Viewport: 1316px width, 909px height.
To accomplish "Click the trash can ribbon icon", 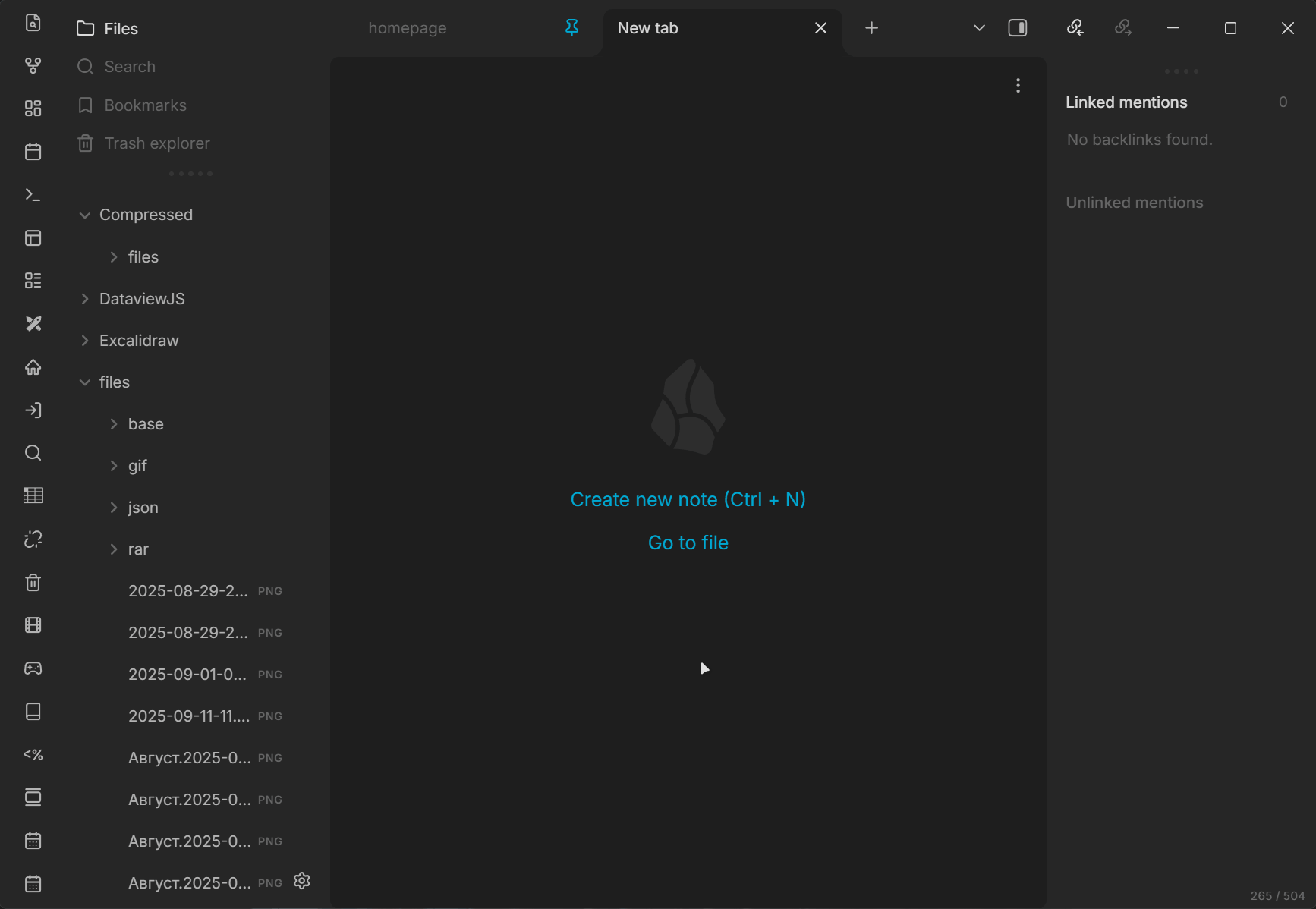I will [x=33, y=582].
